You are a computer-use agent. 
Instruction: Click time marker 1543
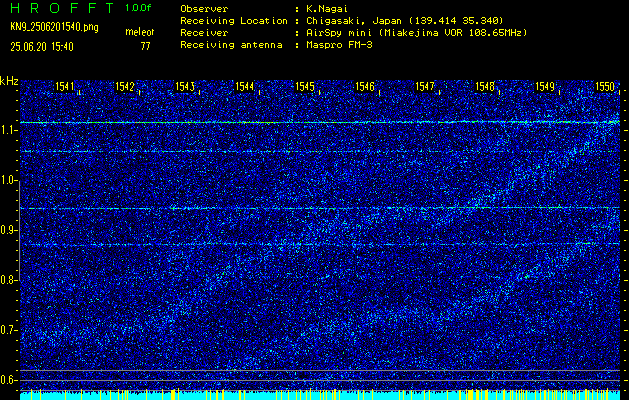click(x=185, y=86)
